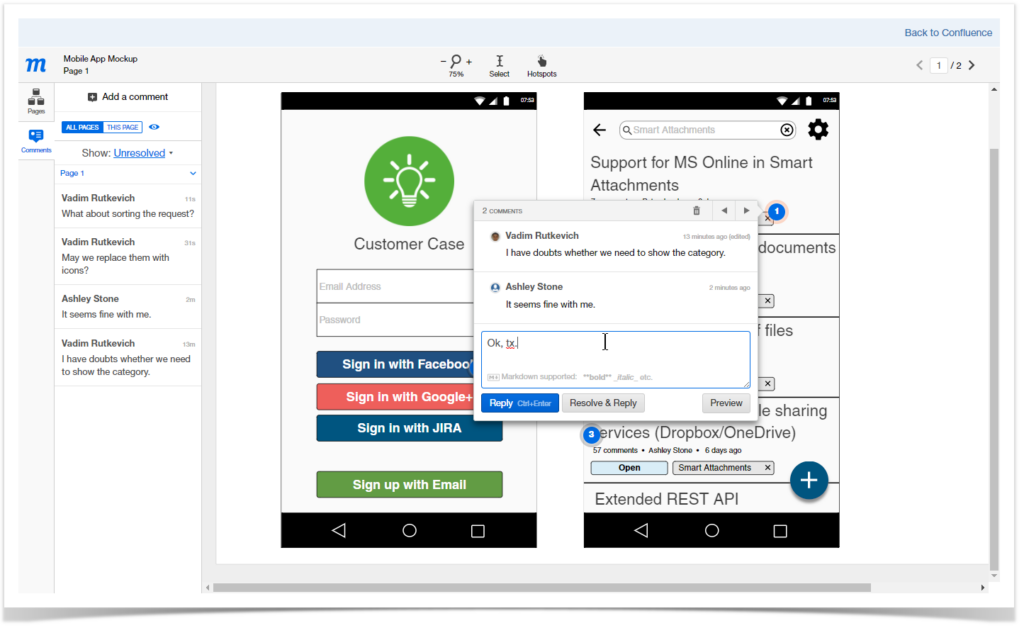Image resolution: width=1024 pixels, height=628 pixels.
Task: Activate the Select tool
Action: tap(499, 63)
